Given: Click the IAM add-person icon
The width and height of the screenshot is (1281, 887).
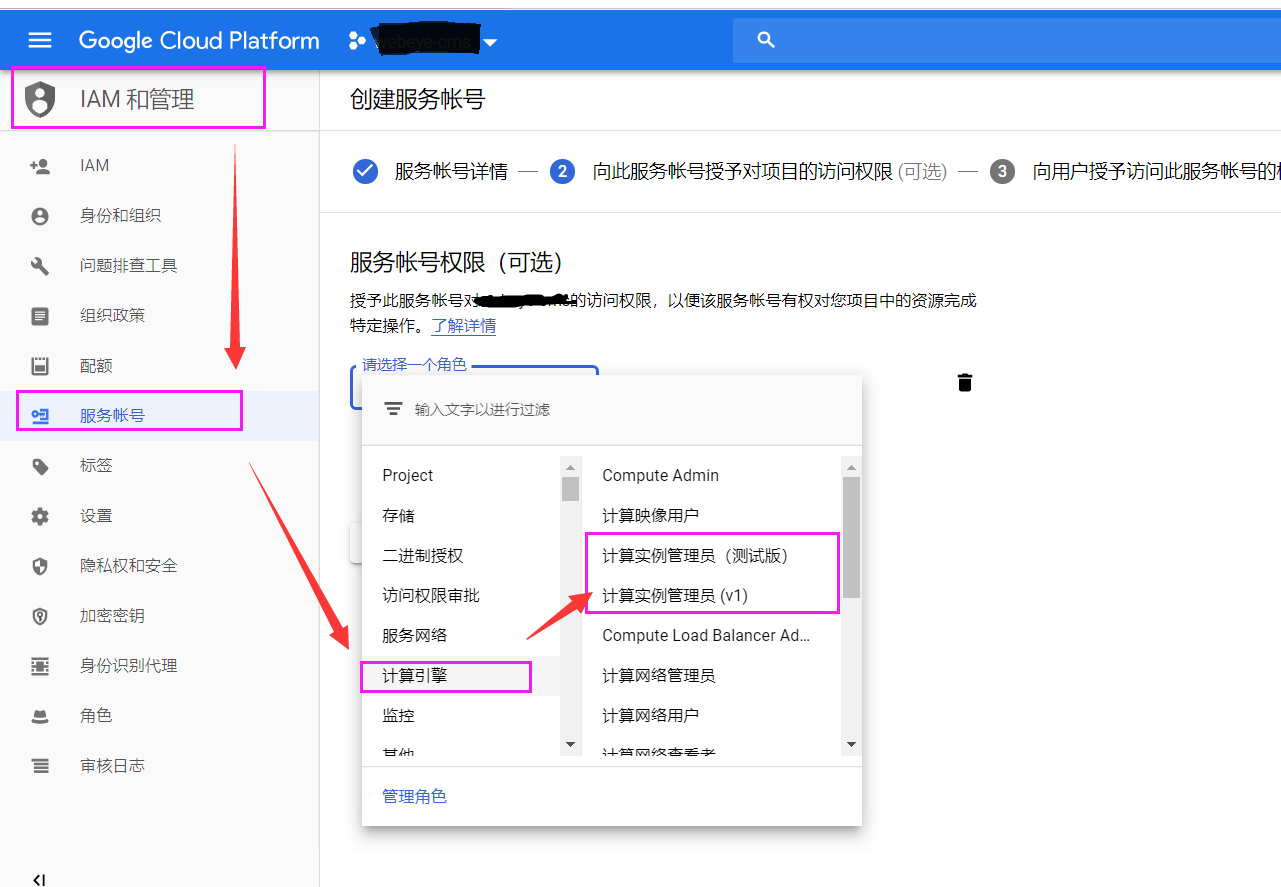Looking at the screenshot, I should point(40,166).
